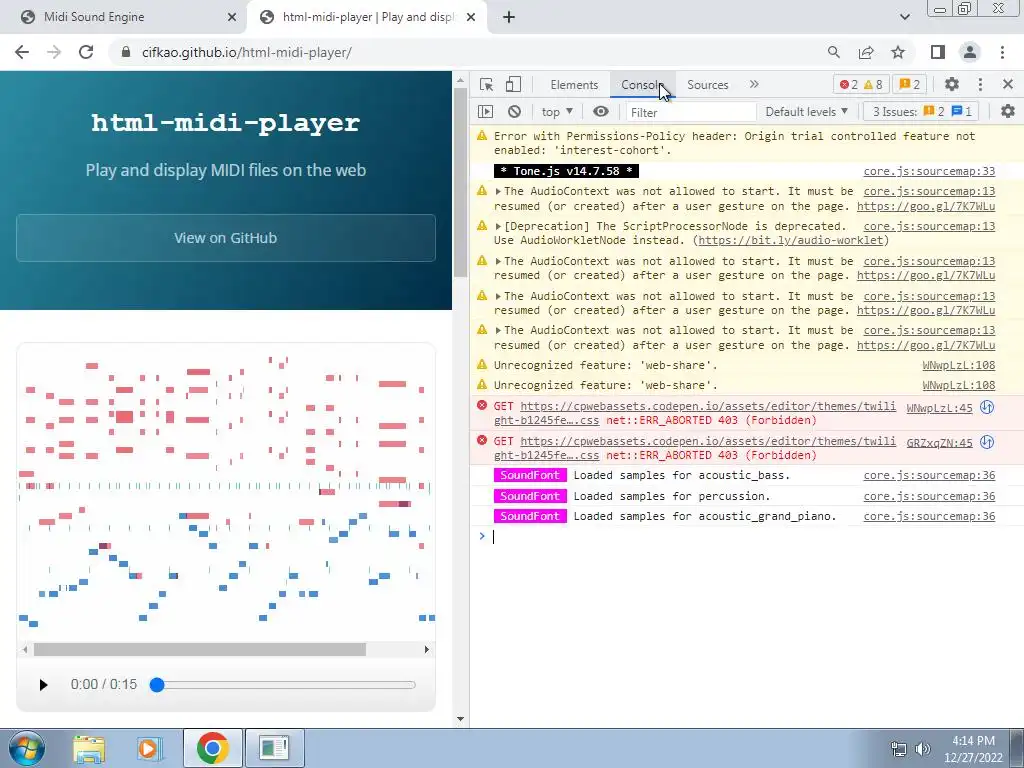This screenshot has width=1024, height=768.
Task: Toggle the device toolbar icon
Action: tap(514, 85)
